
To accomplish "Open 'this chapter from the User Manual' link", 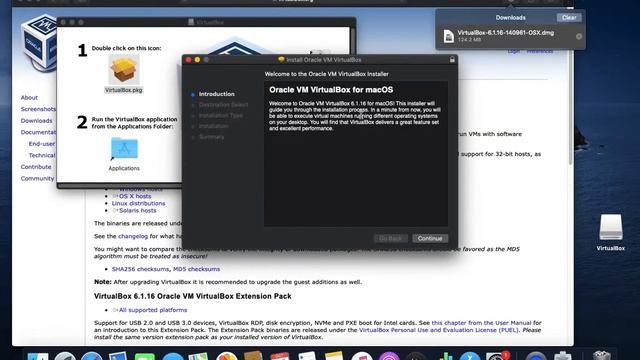I will (481, 323).
